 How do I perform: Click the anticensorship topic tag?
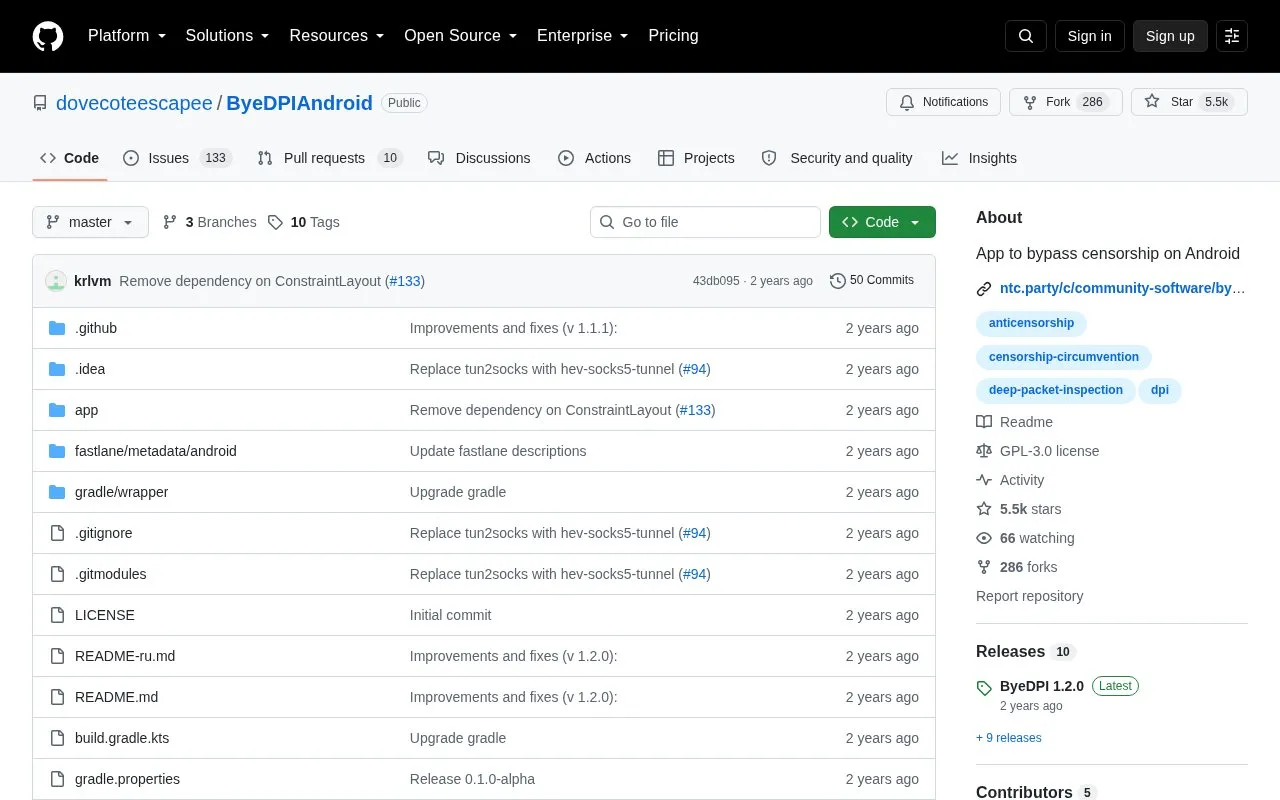coord(1031,323)
